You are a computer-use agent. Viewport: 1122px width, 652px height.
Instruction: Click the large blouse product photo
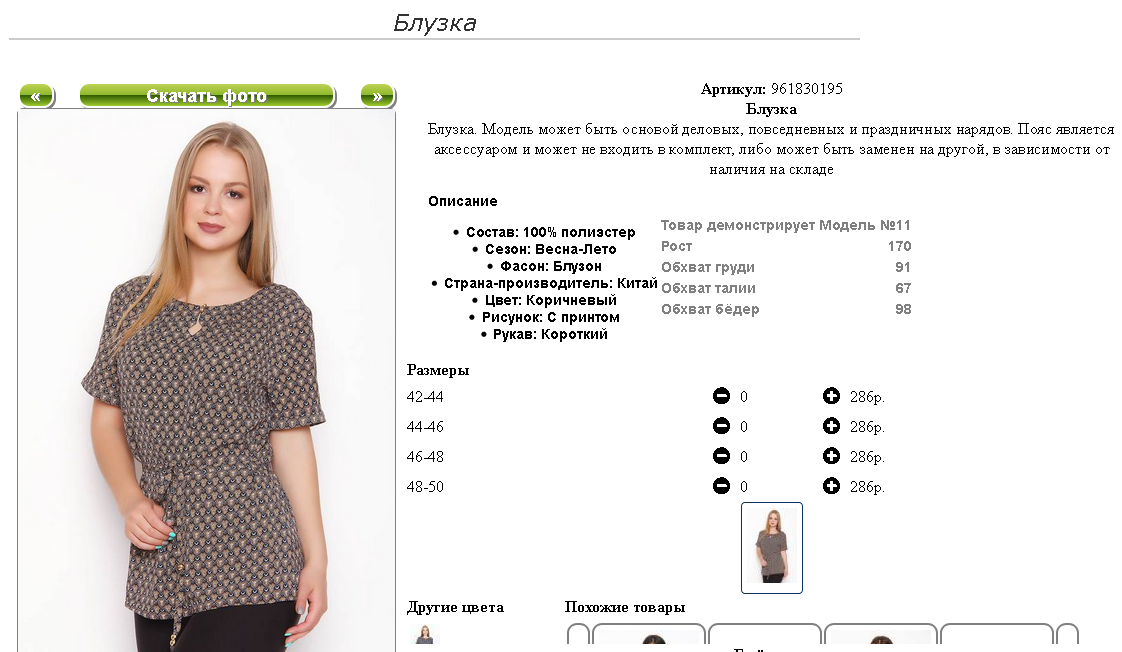coord(207,381)
